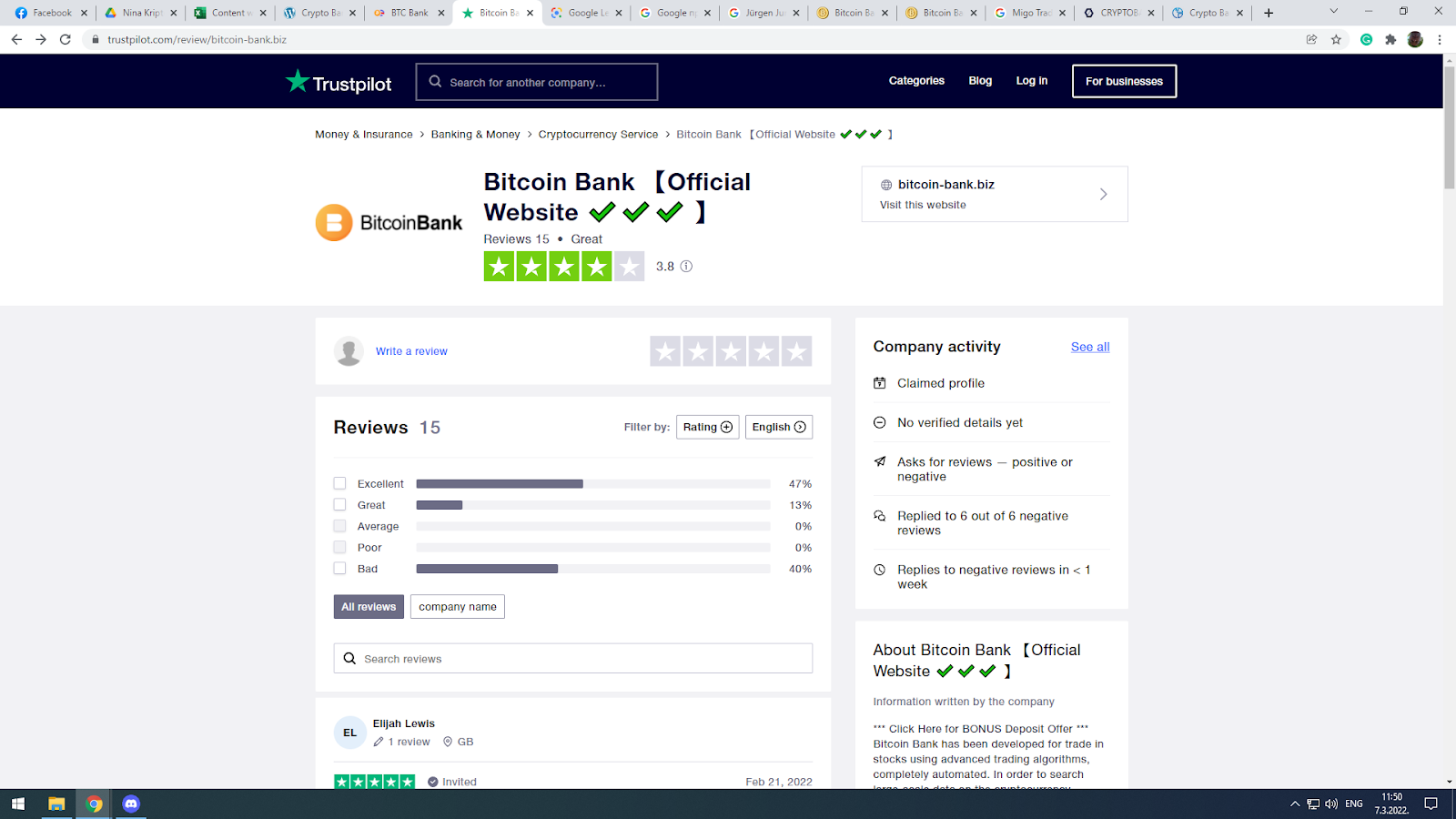
Task: Open File Explorer from the taskbar
Action: coord(56,804)
